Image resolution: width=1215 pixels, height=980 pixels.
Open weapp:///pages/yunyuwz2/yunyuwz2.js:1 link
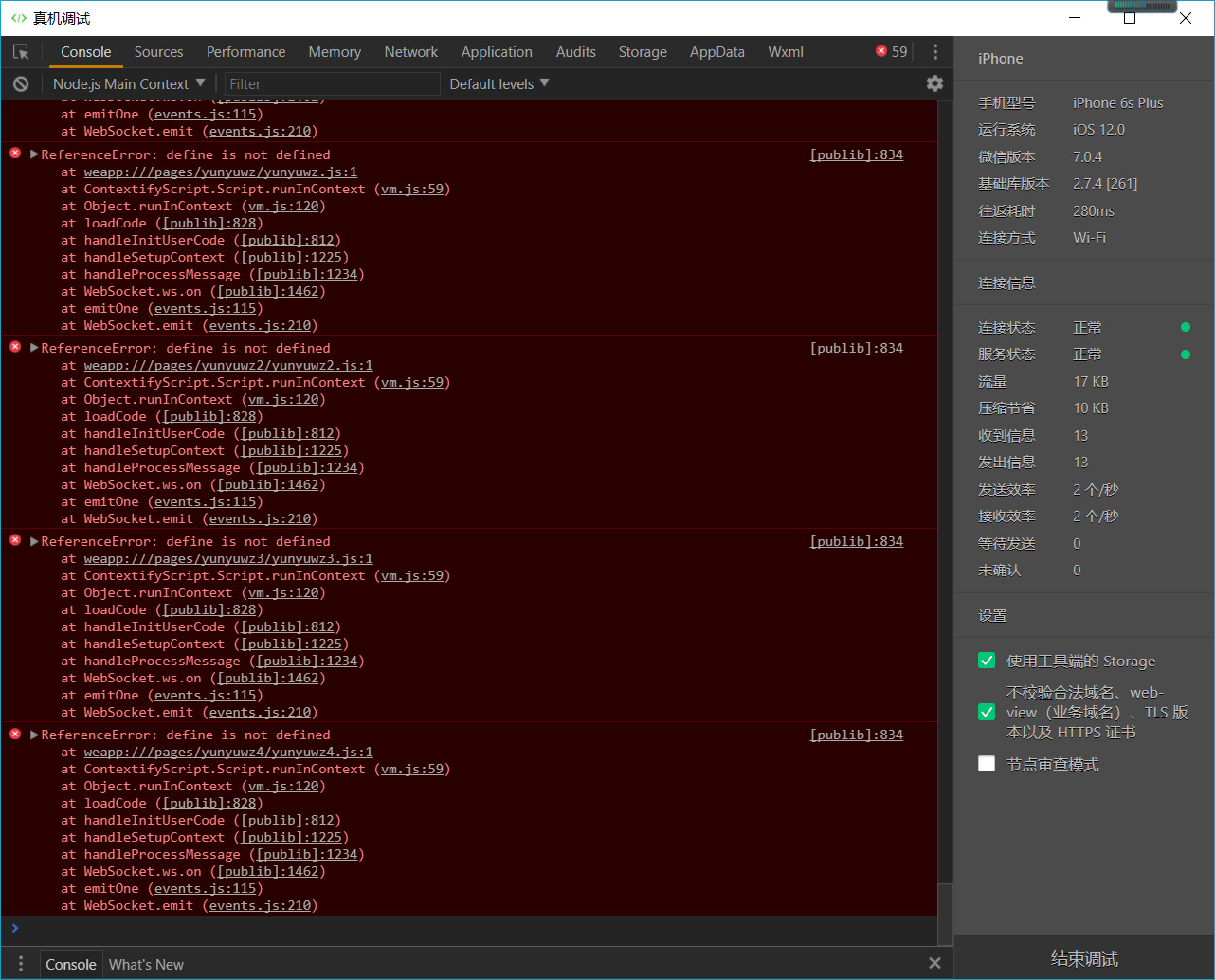coord(228,365)
